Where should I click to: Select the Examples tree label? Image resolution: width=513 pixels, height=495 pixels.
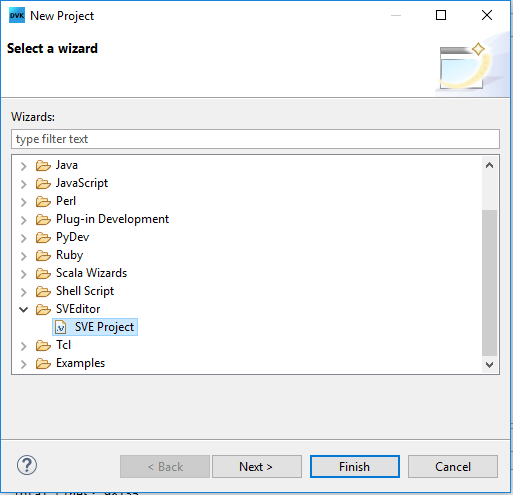tap(80, 363)
